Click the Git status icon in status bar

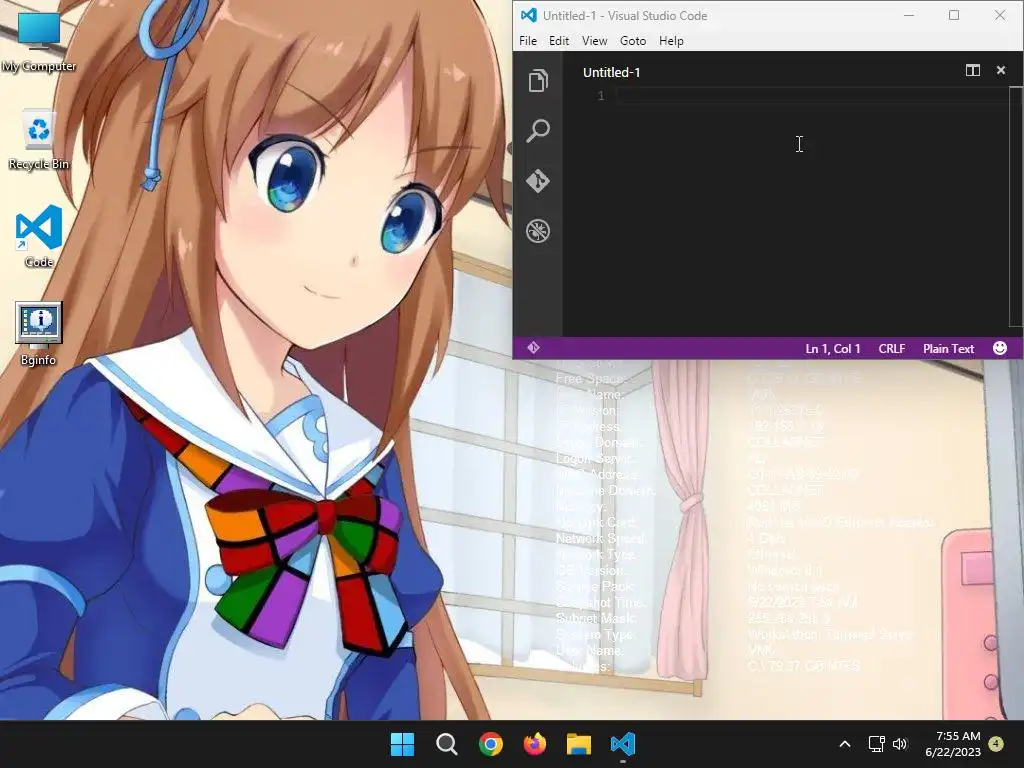coord(534,347)
